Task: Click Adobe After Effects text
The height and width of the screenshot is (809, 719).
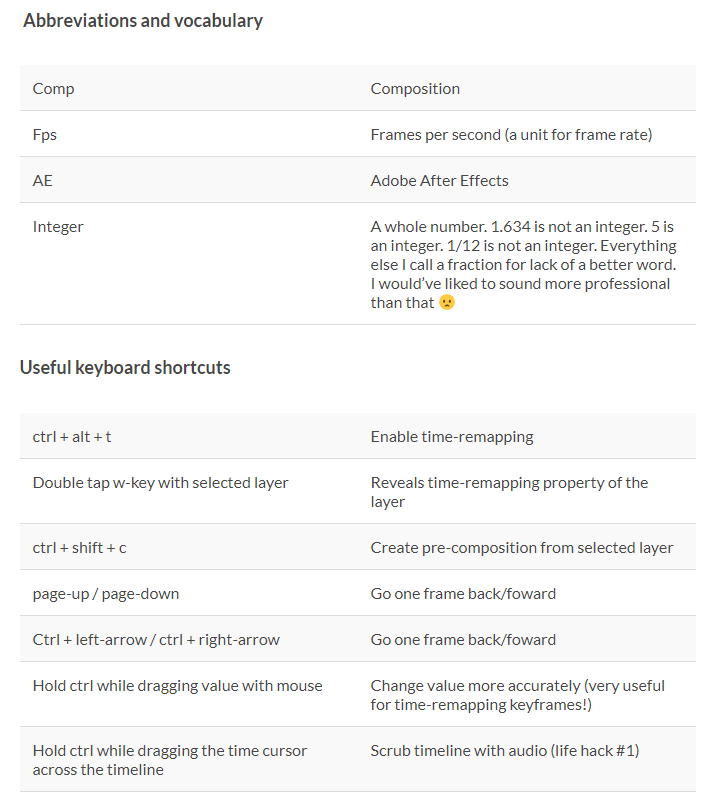Action: 439,181
